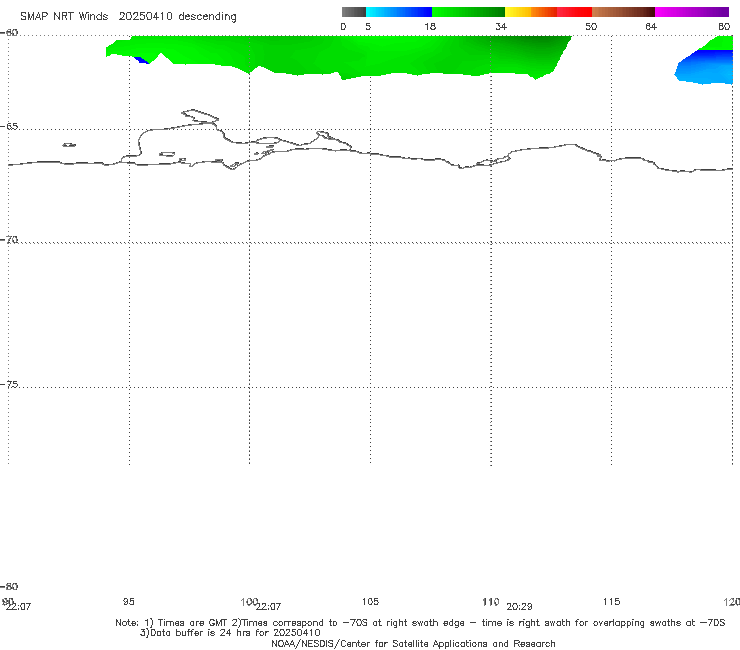
Task: Click the green 18-34 segment of the color bar
Action: coord(468,12)
